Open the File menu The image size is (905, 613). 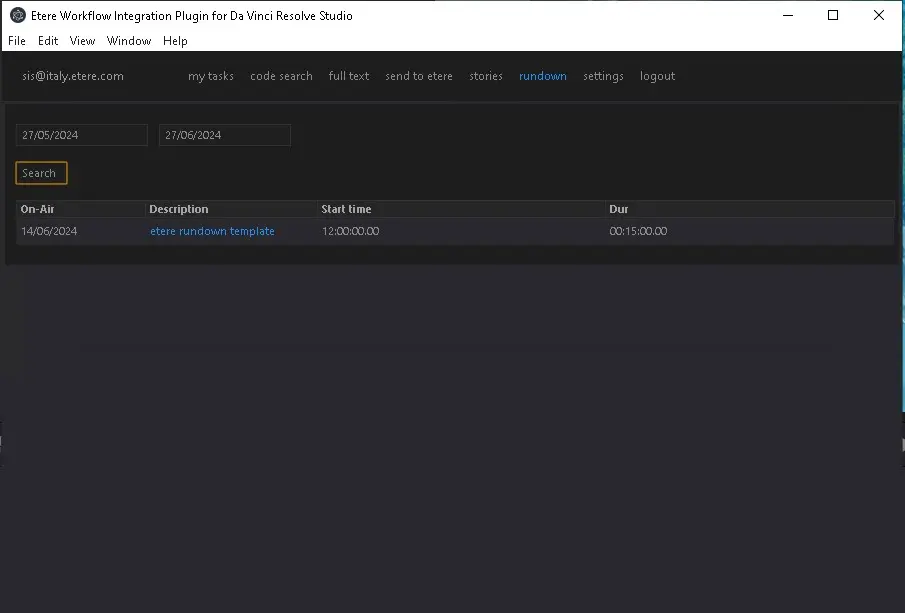pos(17,41)
